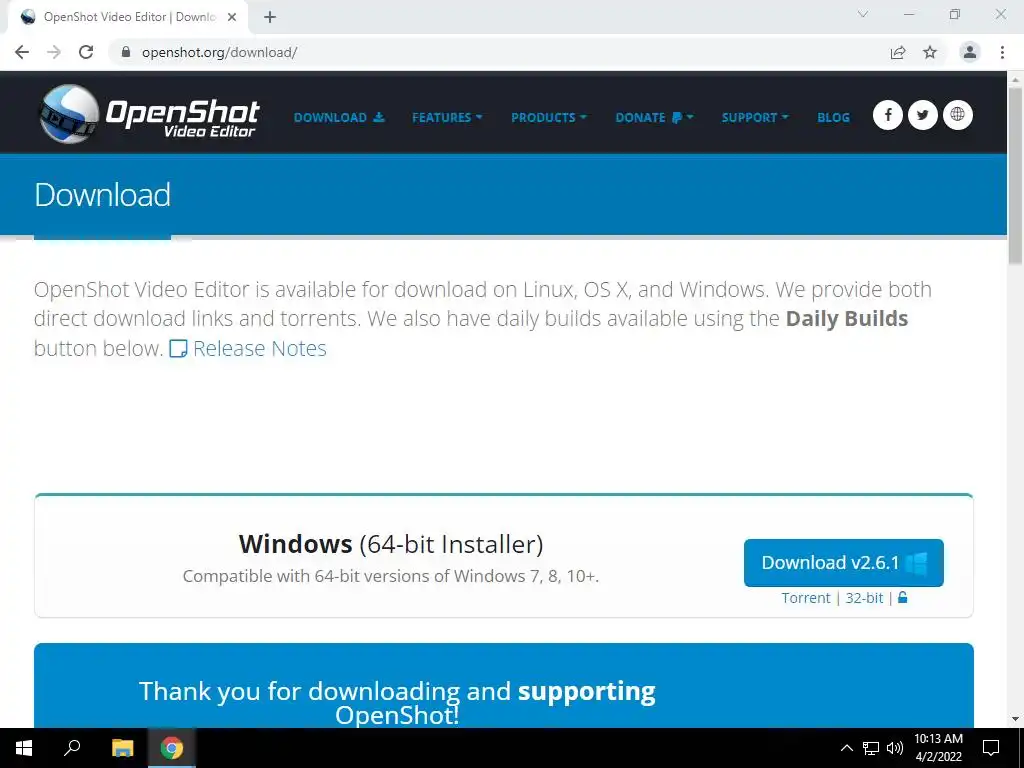Open a new browser tab
Screen dimensions: 1024x768
pyautogui.click(x=270, y=18)
